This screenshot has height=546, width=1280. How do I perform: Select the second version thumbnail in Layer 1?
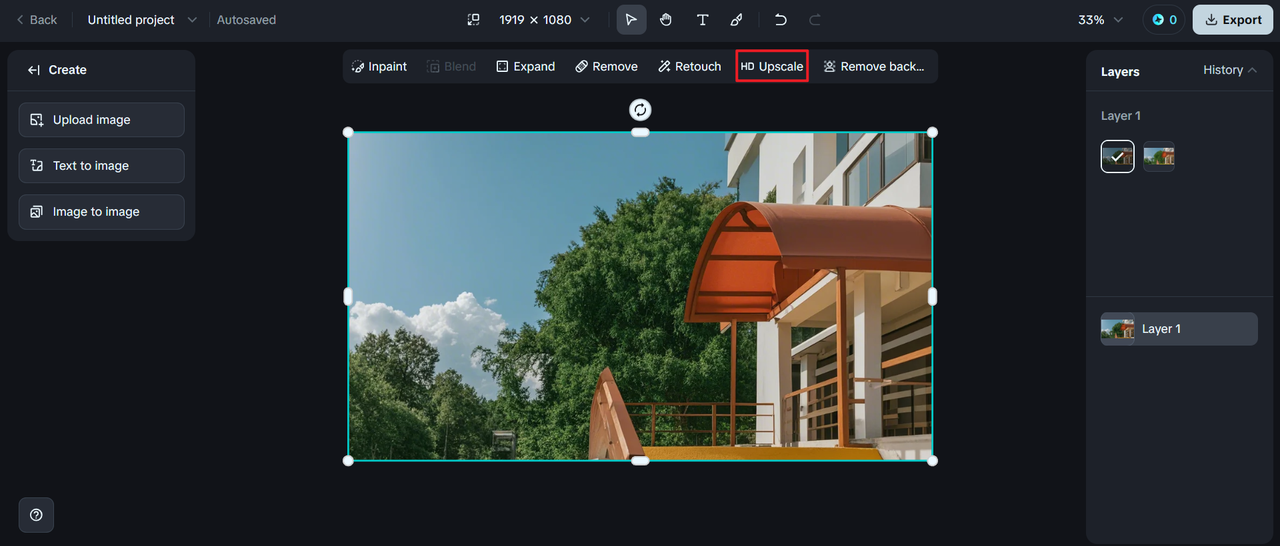[1159, 156]
